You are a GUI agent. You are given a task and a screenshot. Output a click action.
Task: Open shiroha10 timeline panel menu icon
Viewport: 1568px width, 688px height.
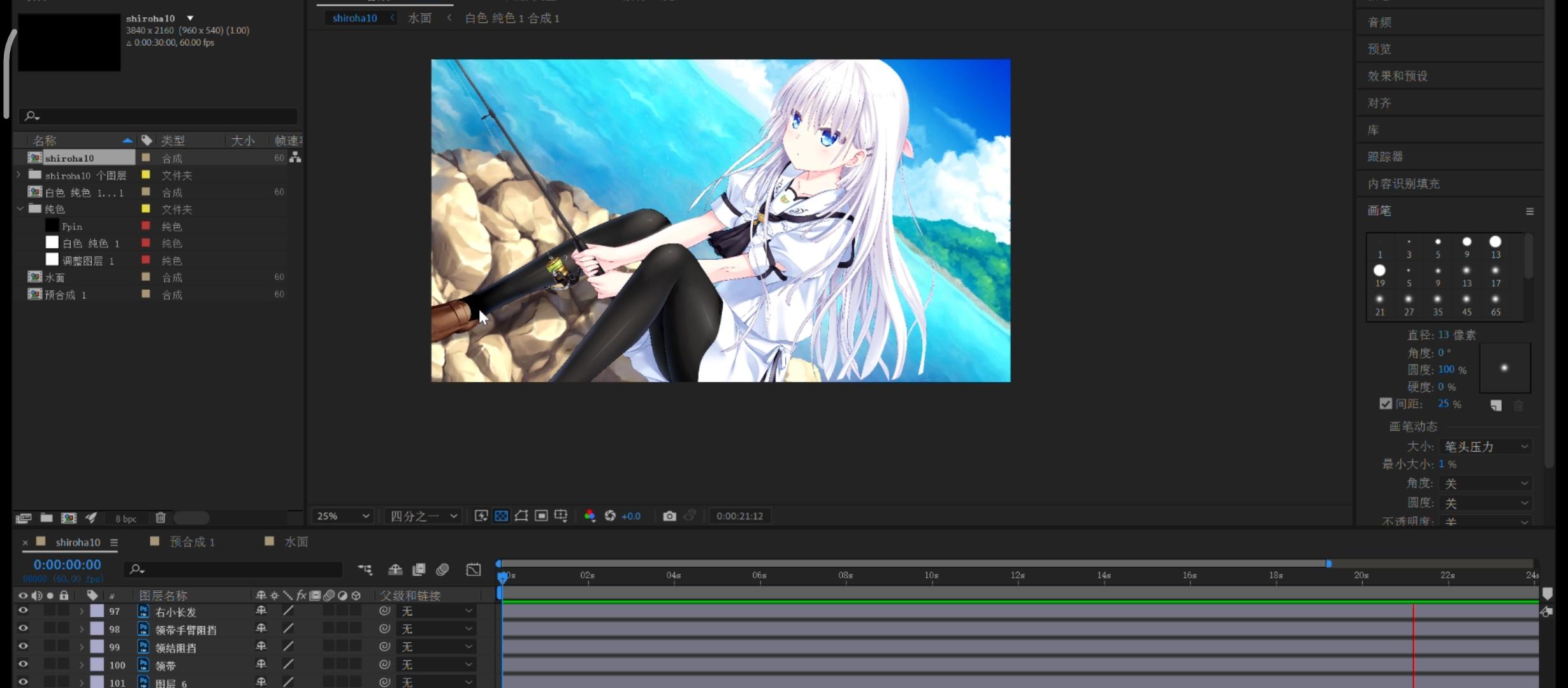[x=114, y=542]
